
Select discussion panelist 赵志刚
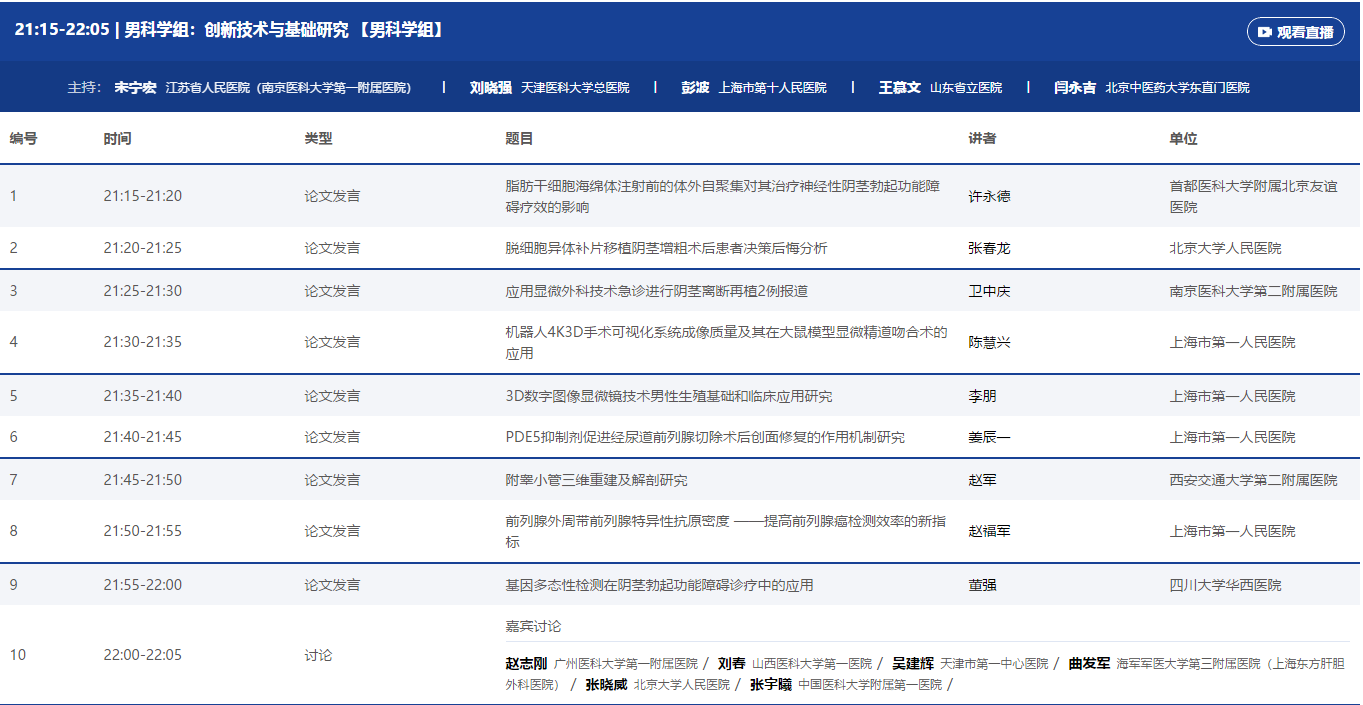[x=526, y=663]
